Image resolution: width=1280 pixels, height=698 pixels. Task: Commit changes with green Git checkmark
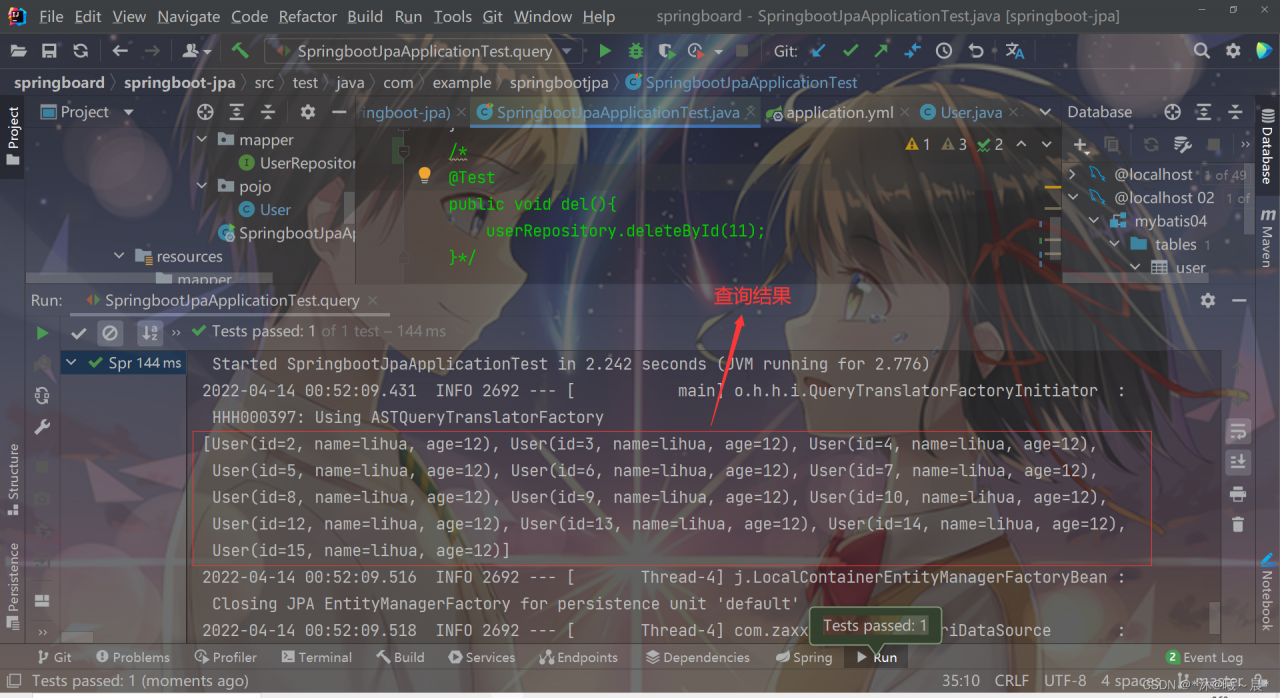[x=850, y=50]
